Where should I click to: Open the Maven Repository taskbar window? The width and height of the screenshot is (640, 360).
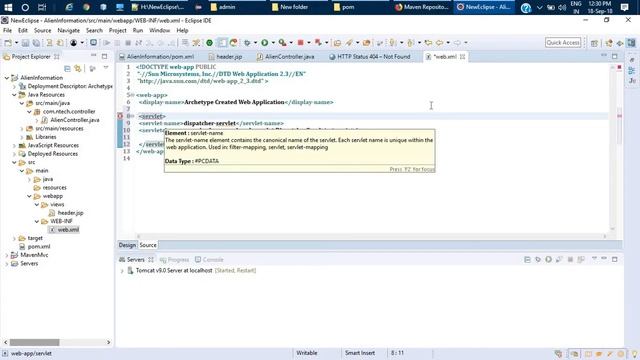(422, 7)
